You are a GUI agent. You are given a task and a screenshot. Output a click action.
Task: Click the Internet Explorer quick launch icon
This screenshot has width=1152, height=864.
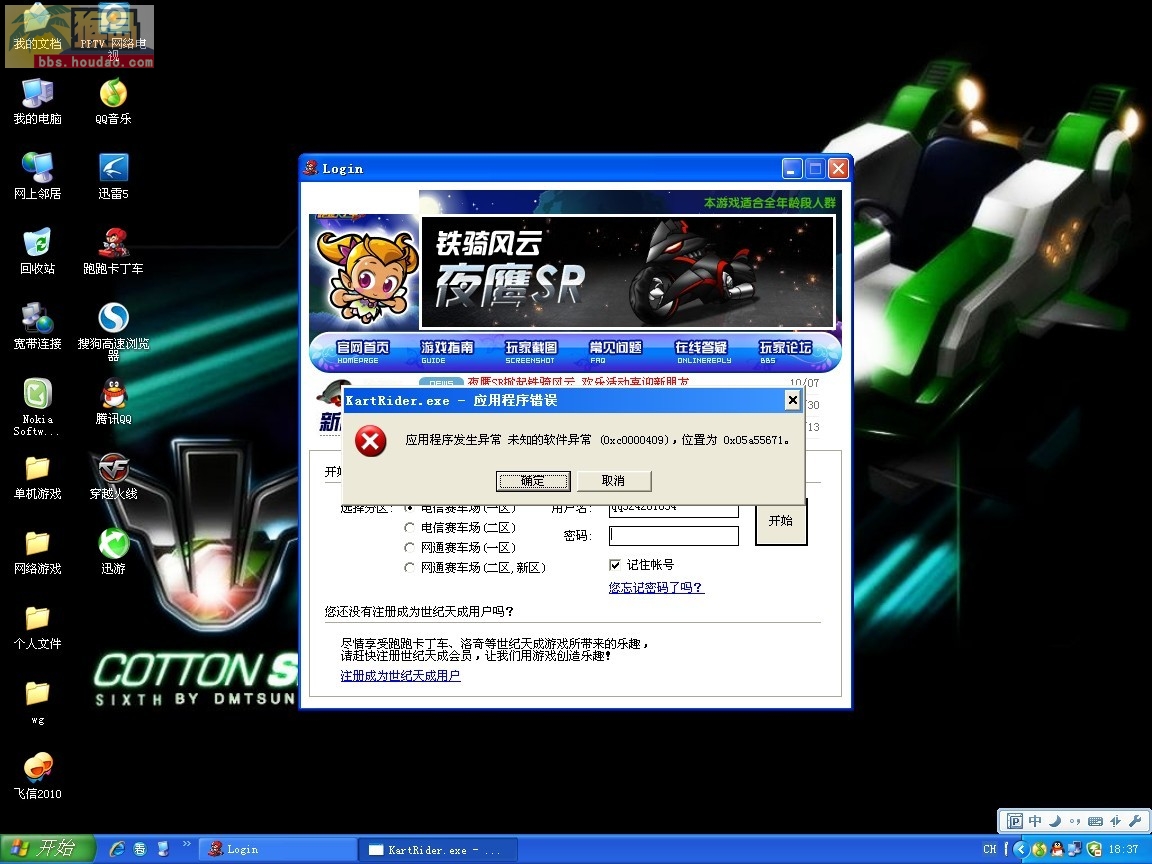[x=117, y=849]
